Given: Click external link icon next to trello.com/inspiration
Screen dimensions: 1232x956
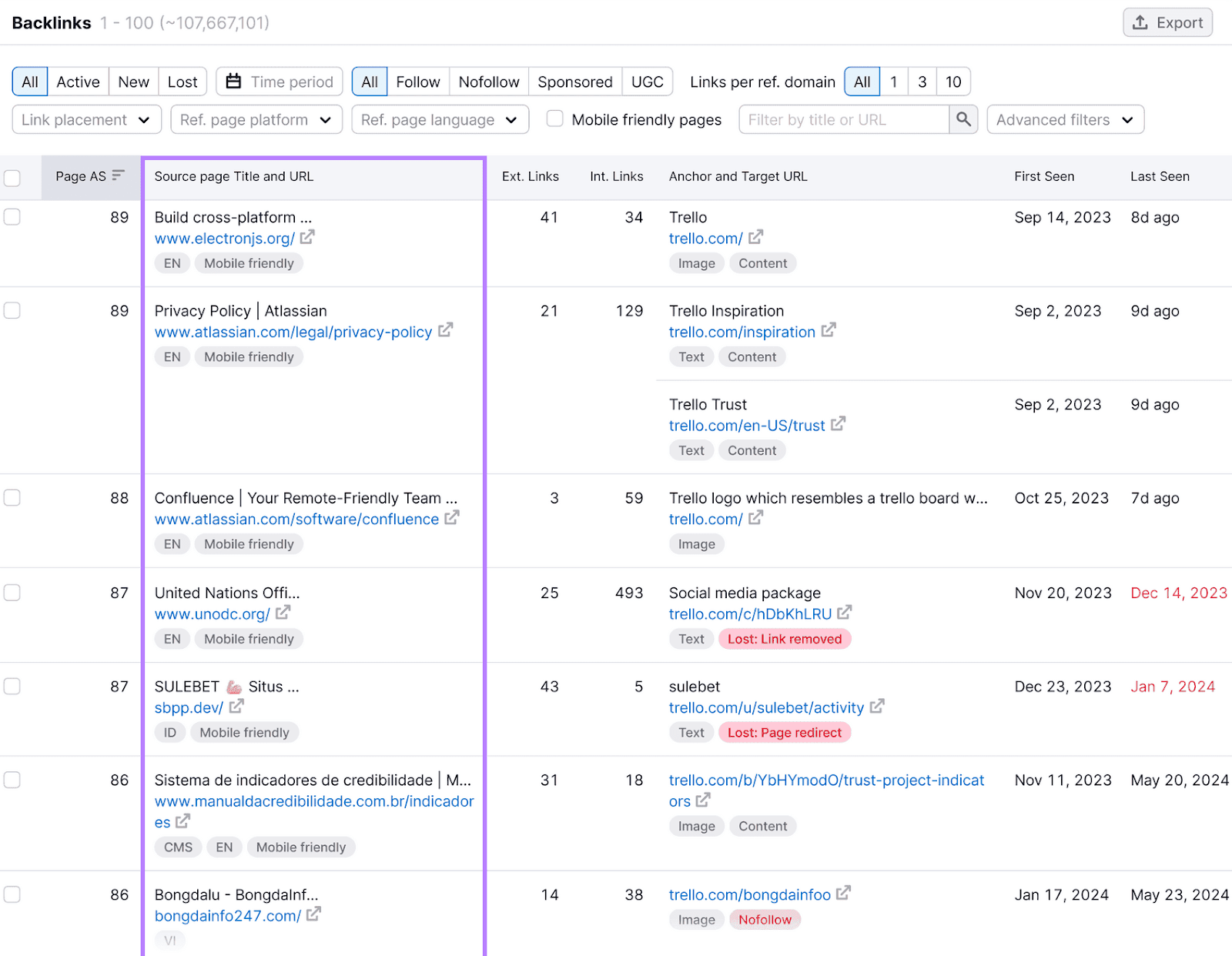Looking at the screenshot, I should tap(829, 330).
